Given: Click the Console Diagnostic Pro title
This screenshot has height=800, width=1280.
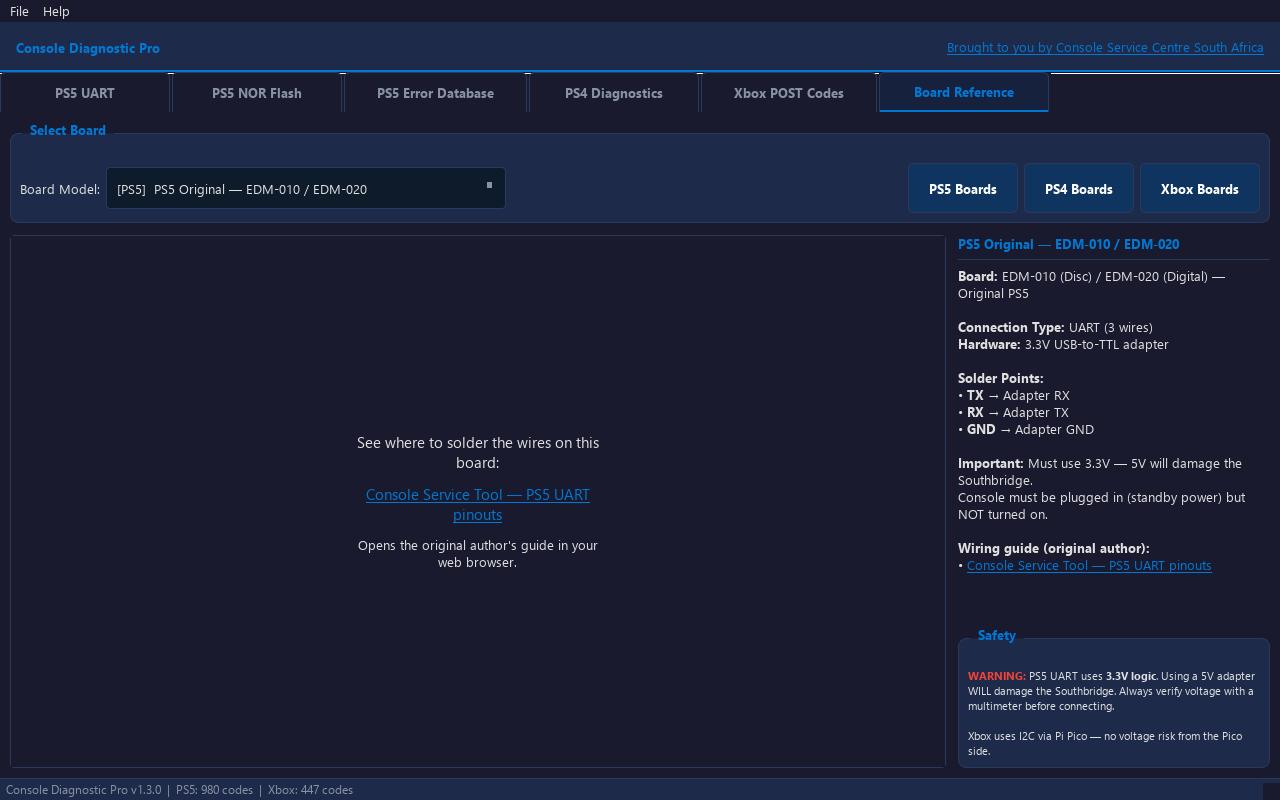Looking at the screenshot, I should pos(88,48).
